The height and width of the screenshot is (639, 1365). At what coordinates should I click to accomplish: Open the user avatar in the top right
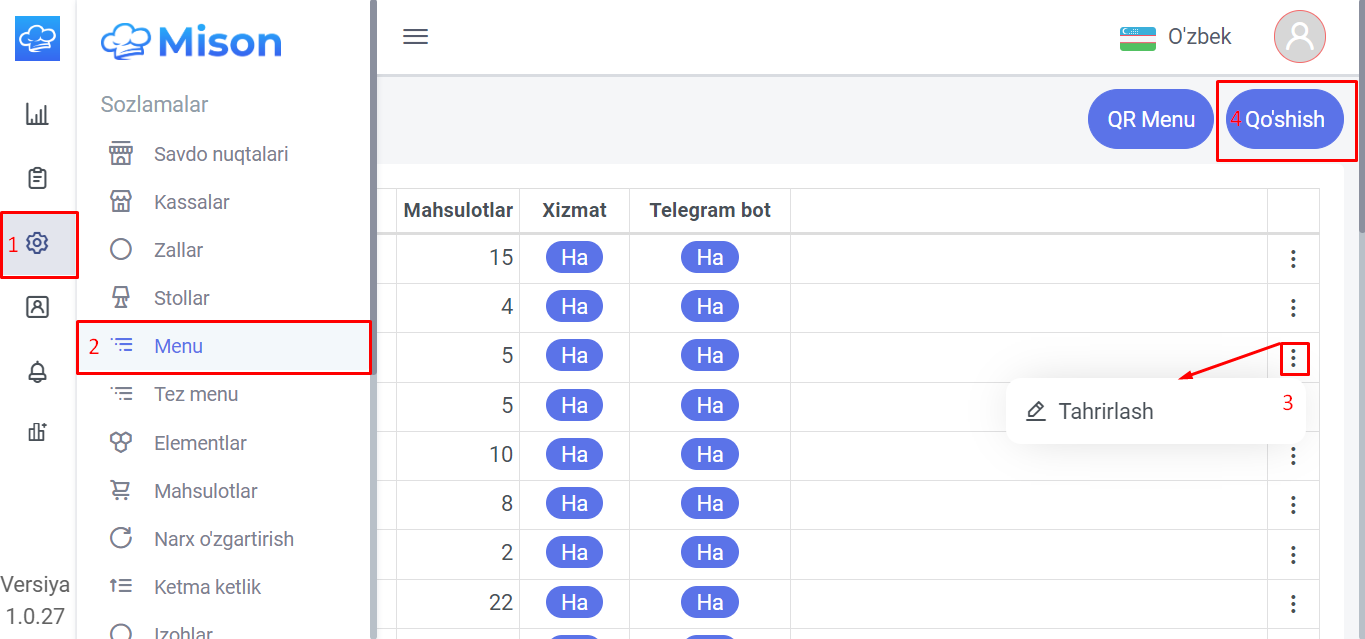tap(1299, 37)
